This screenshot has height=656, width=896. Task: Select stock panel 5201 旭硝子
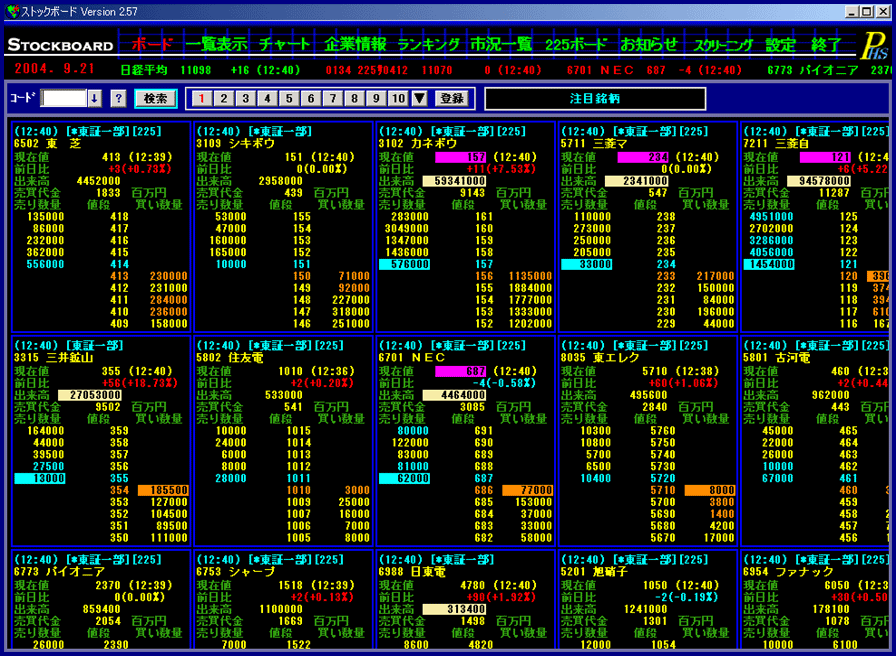(594, 572)
